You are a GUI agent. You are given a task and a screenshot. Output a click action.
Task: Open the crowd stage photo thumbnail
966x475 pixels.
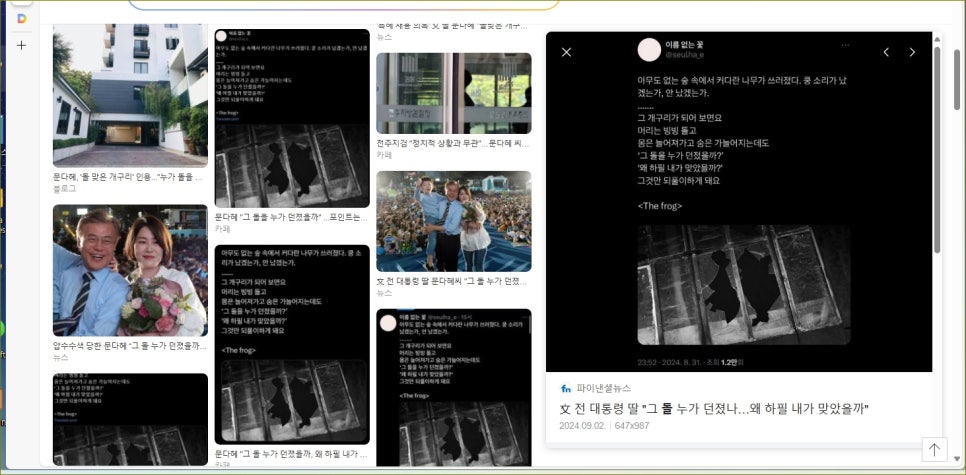453,221
